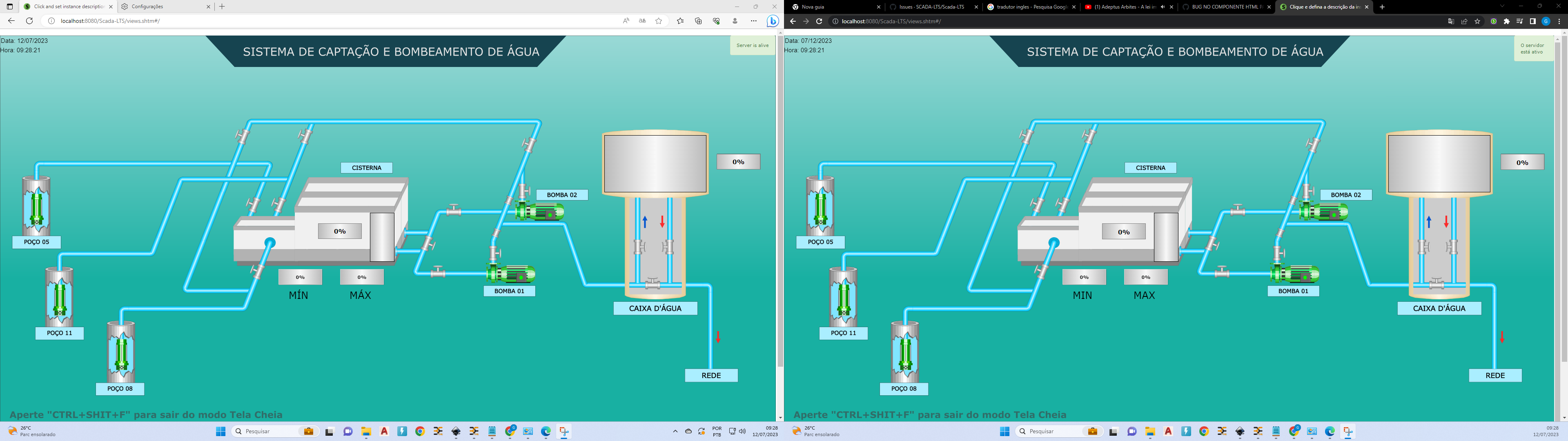Click the Server is alive indicator
The height and width of the screenshot is (441, 1568).
[752, 45]
